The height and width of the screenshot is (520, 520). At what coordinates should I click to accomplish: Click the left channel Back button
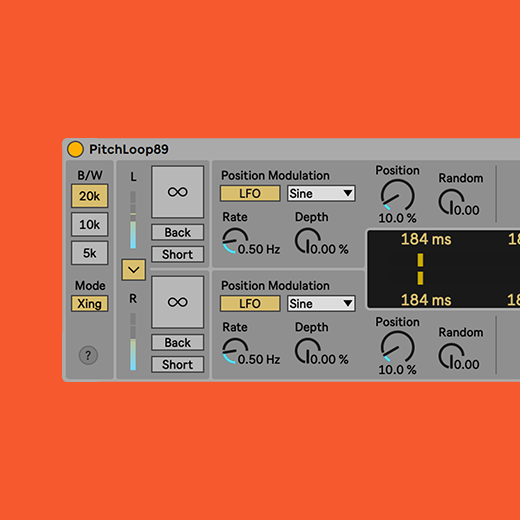click(178, 232)
